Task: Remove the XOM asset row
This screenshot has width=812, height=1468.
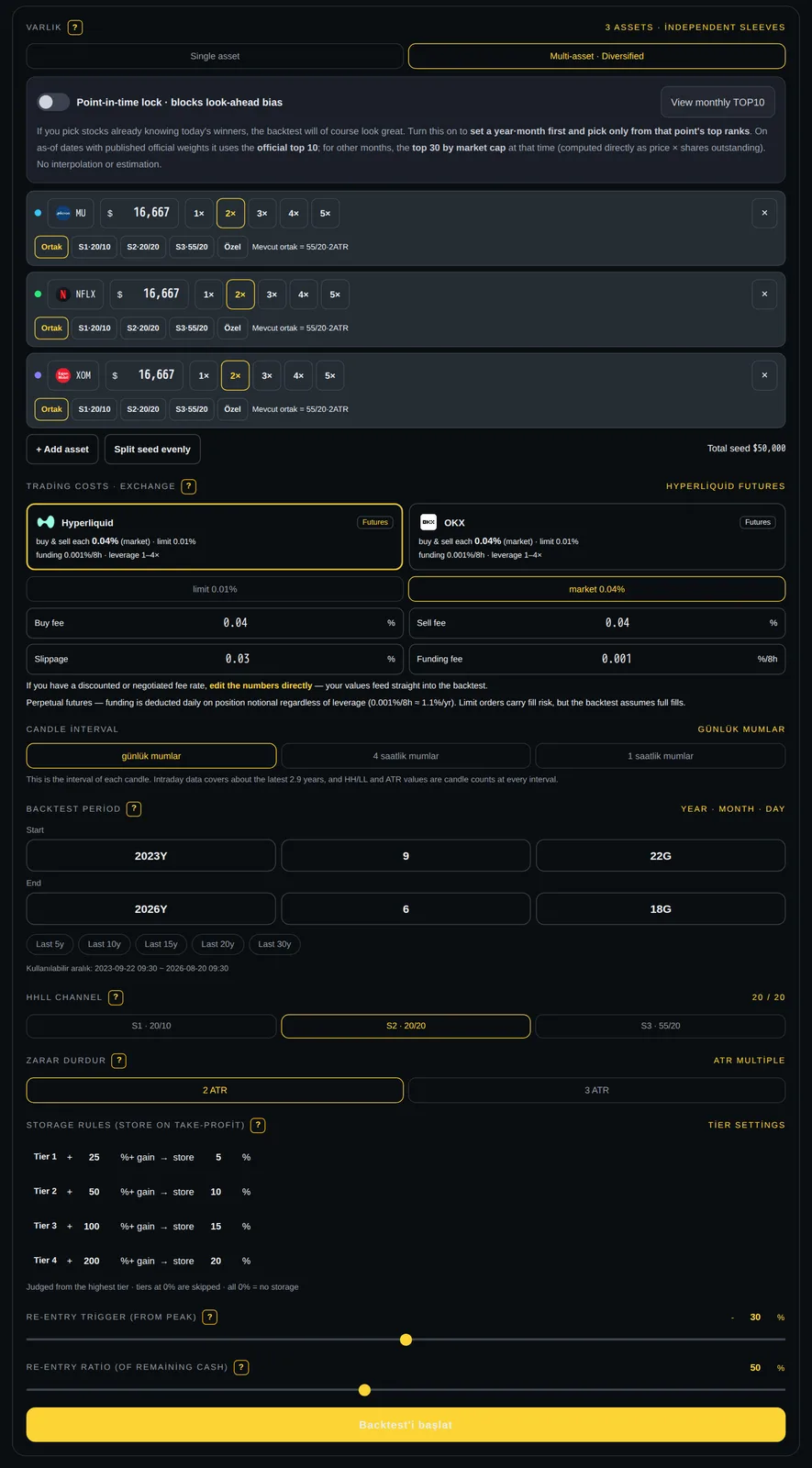Action: click(x=764, y=375)
